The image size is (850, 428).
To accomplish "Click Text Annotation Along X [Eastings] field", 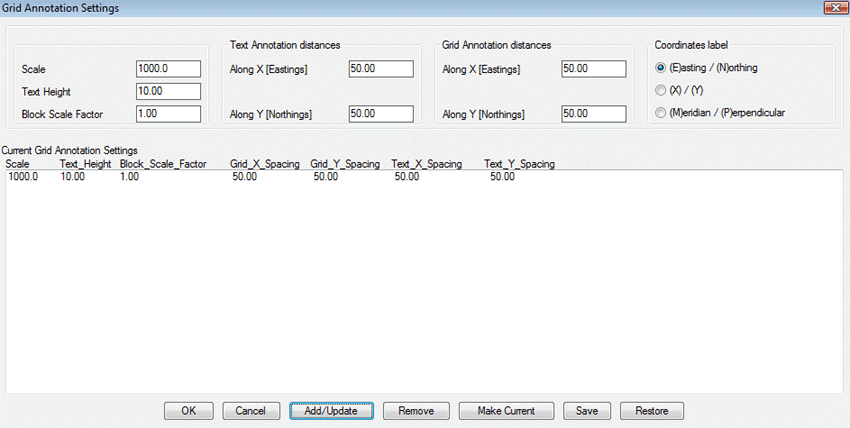I will click(x=380, y=69).
